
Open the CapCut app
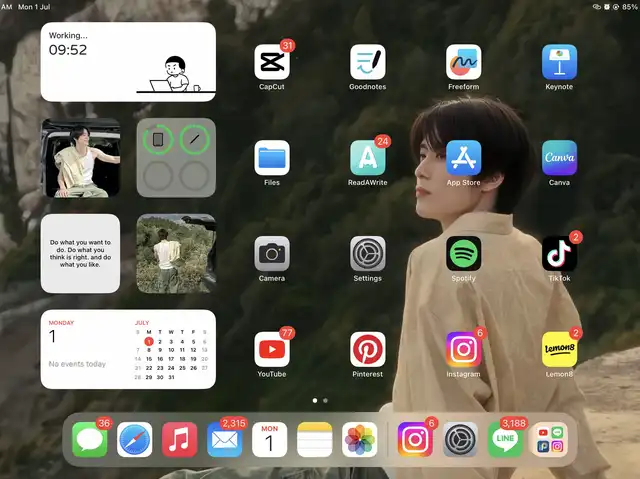(x=271, y=62)
